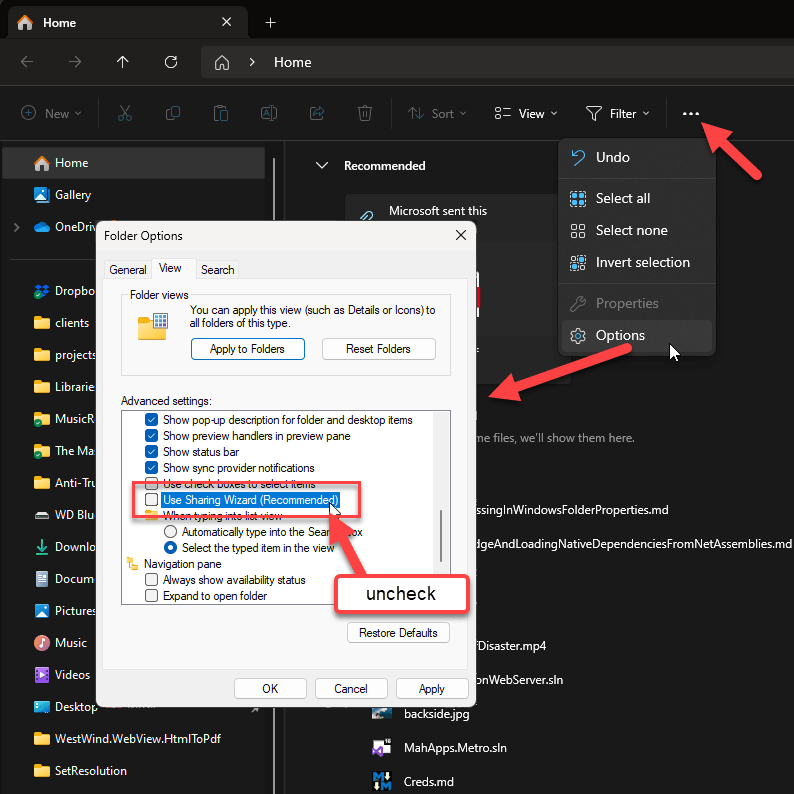Go back with the left arrow
The height and width of the screenshot is (794, 794).
[27, 62]
